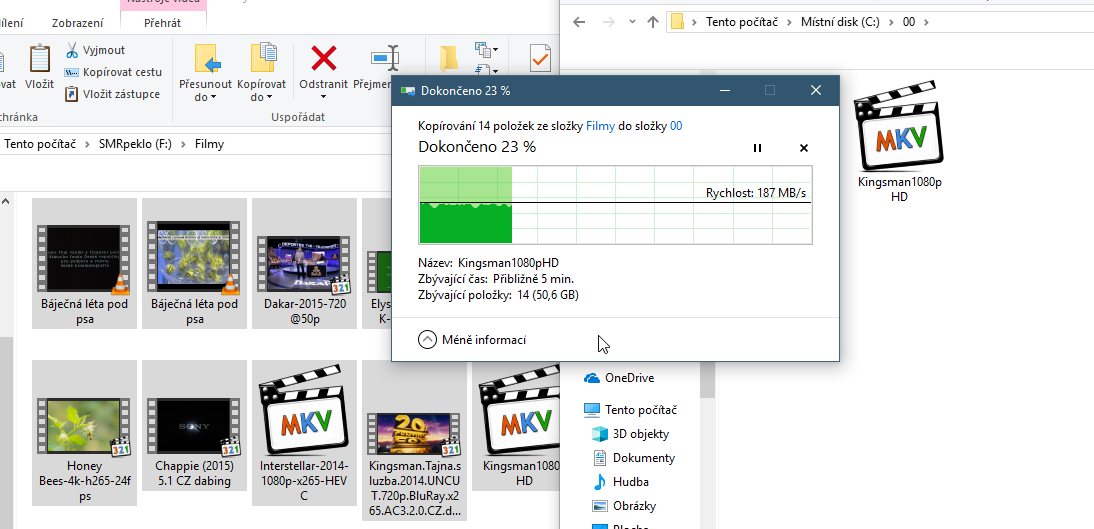
Task: Click the 00 destination folder link
Action: (x=676, y=126)
